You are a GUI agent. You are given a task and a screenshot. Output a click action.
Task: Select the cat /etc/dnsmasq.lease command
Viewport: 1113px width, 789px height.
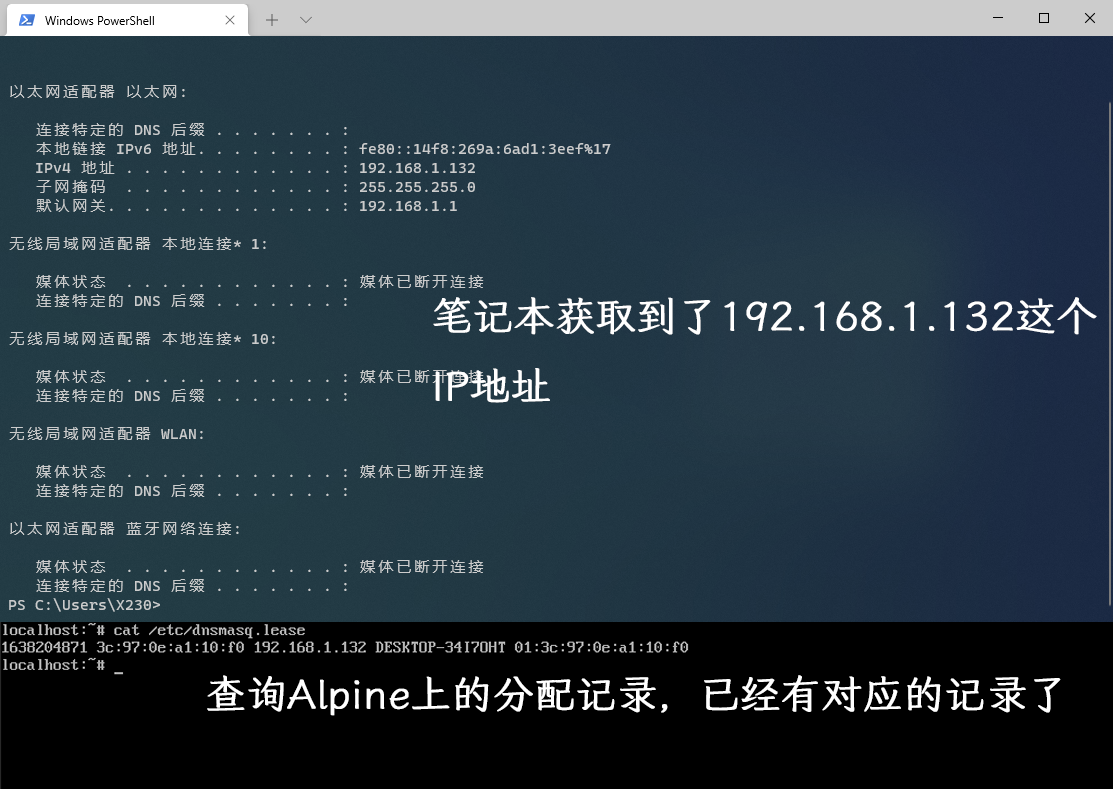(x=211, y=629)
